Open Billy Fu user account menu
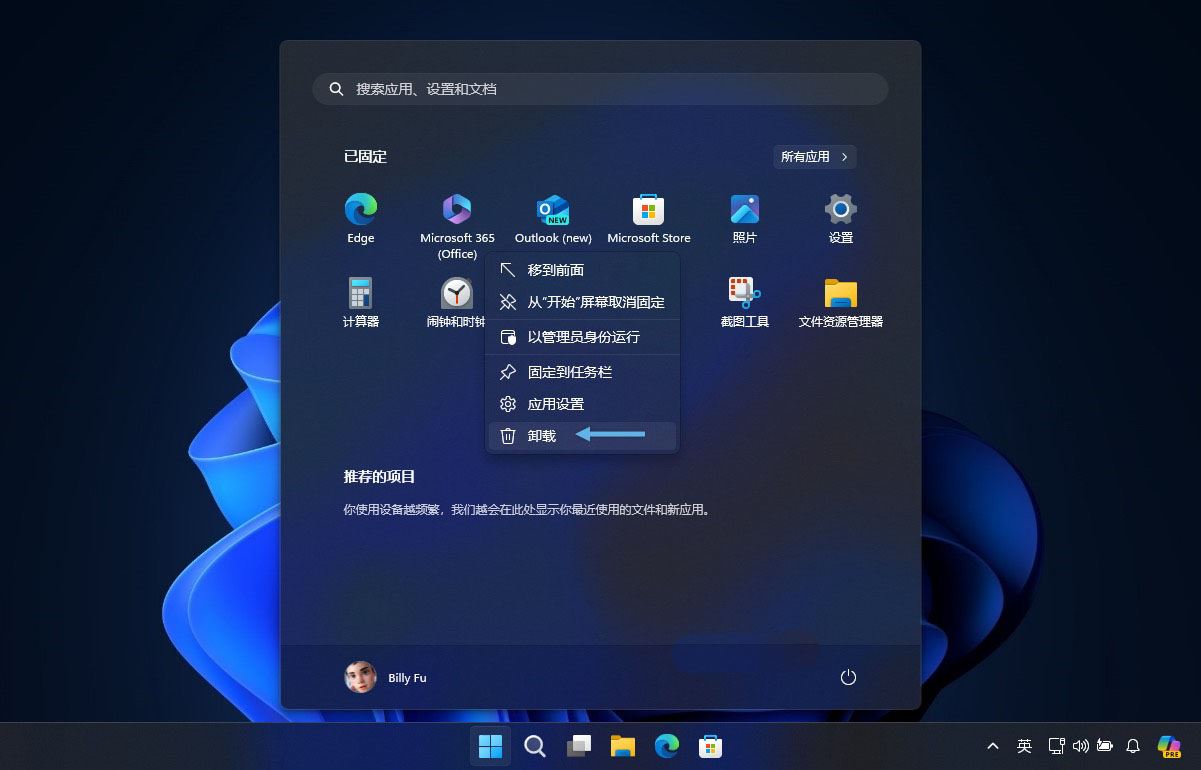 coord(386,677)
